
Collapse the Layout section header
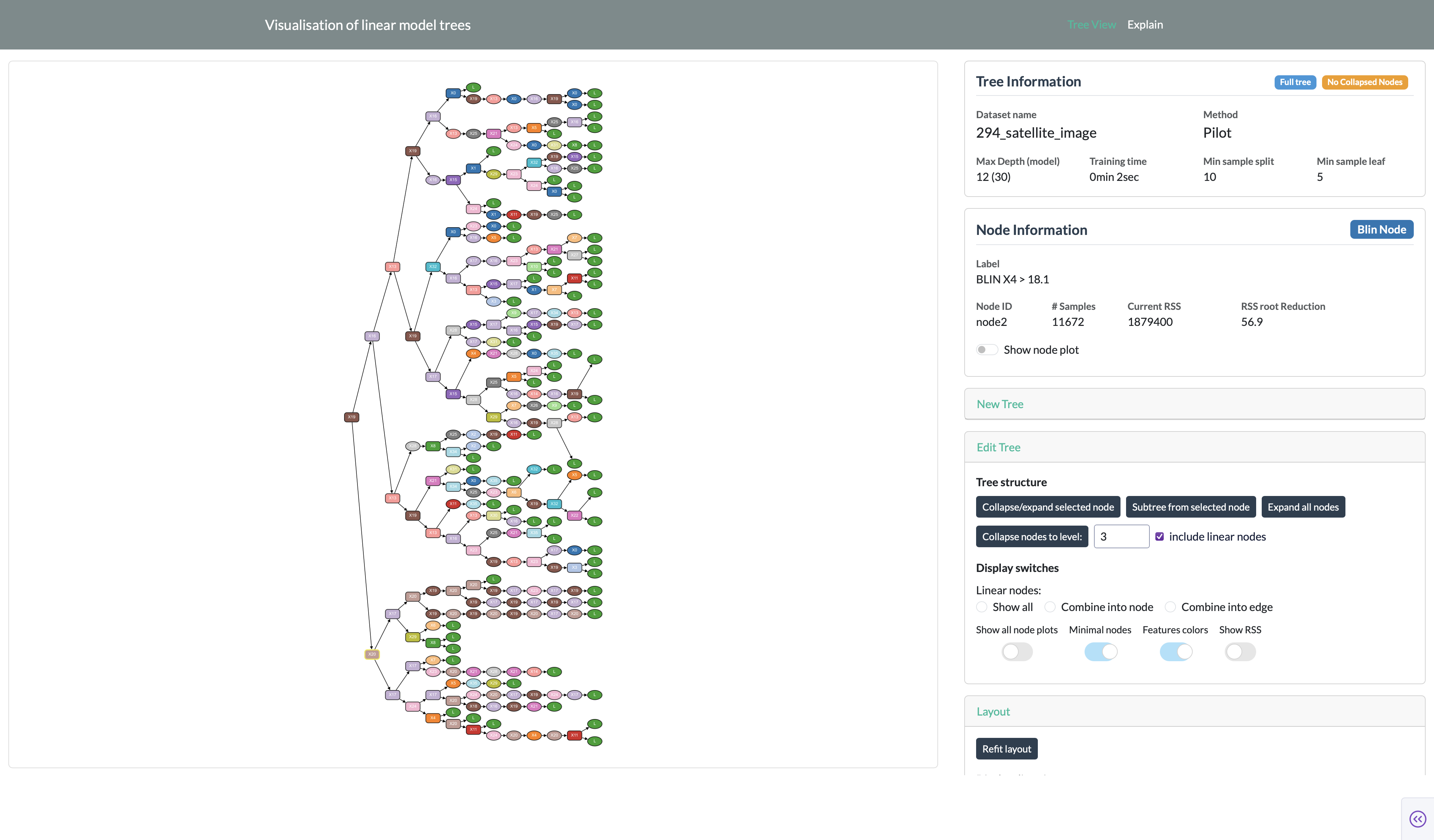click(x=1194, y=711)
